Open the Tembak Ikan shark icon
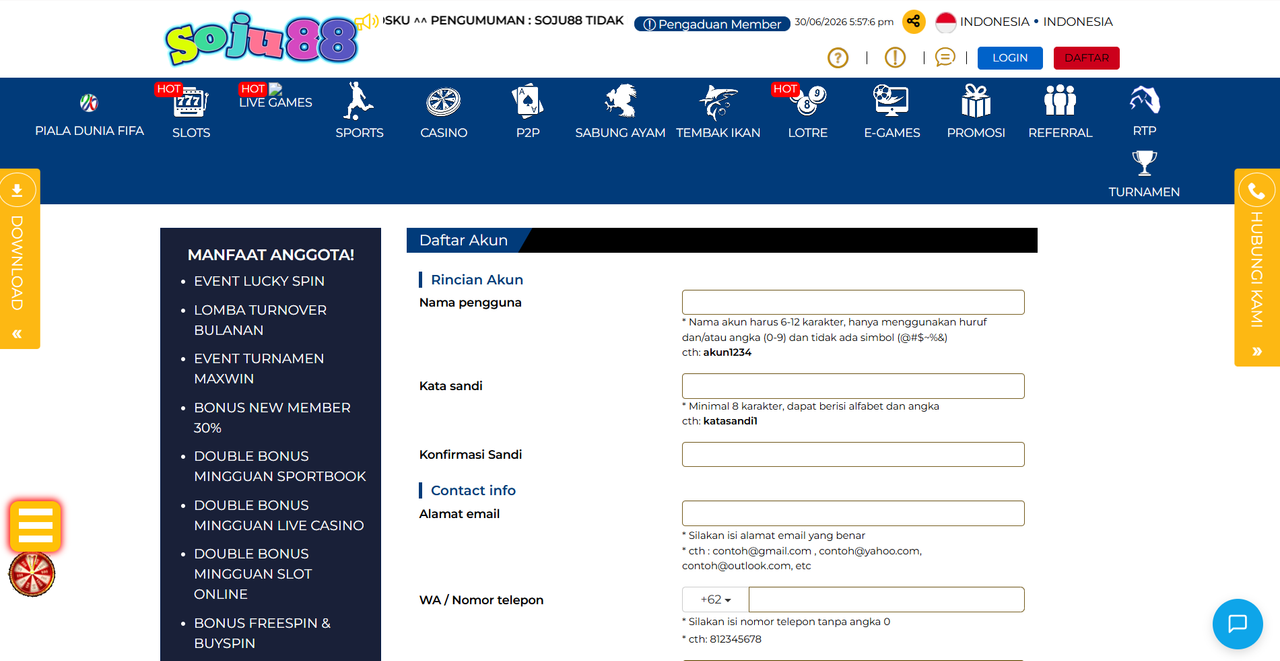Screen dimensions: 1280x661 718,102
